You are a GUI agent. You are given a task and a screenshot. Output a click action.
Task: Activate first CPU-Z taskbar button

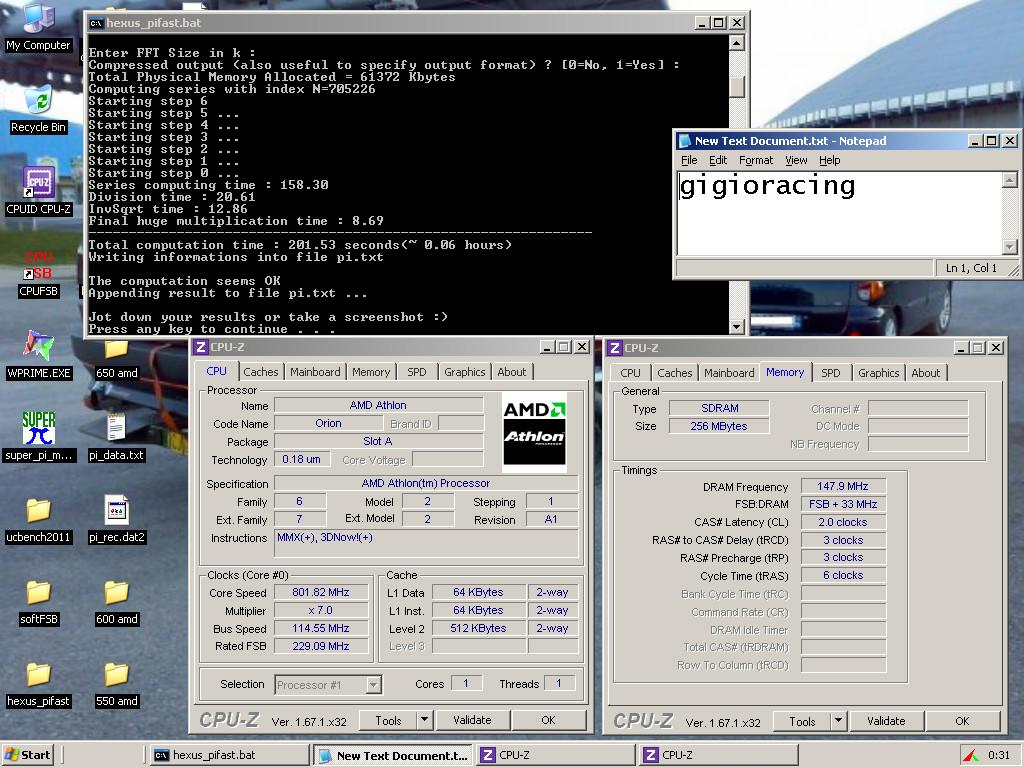click(556, 755)
